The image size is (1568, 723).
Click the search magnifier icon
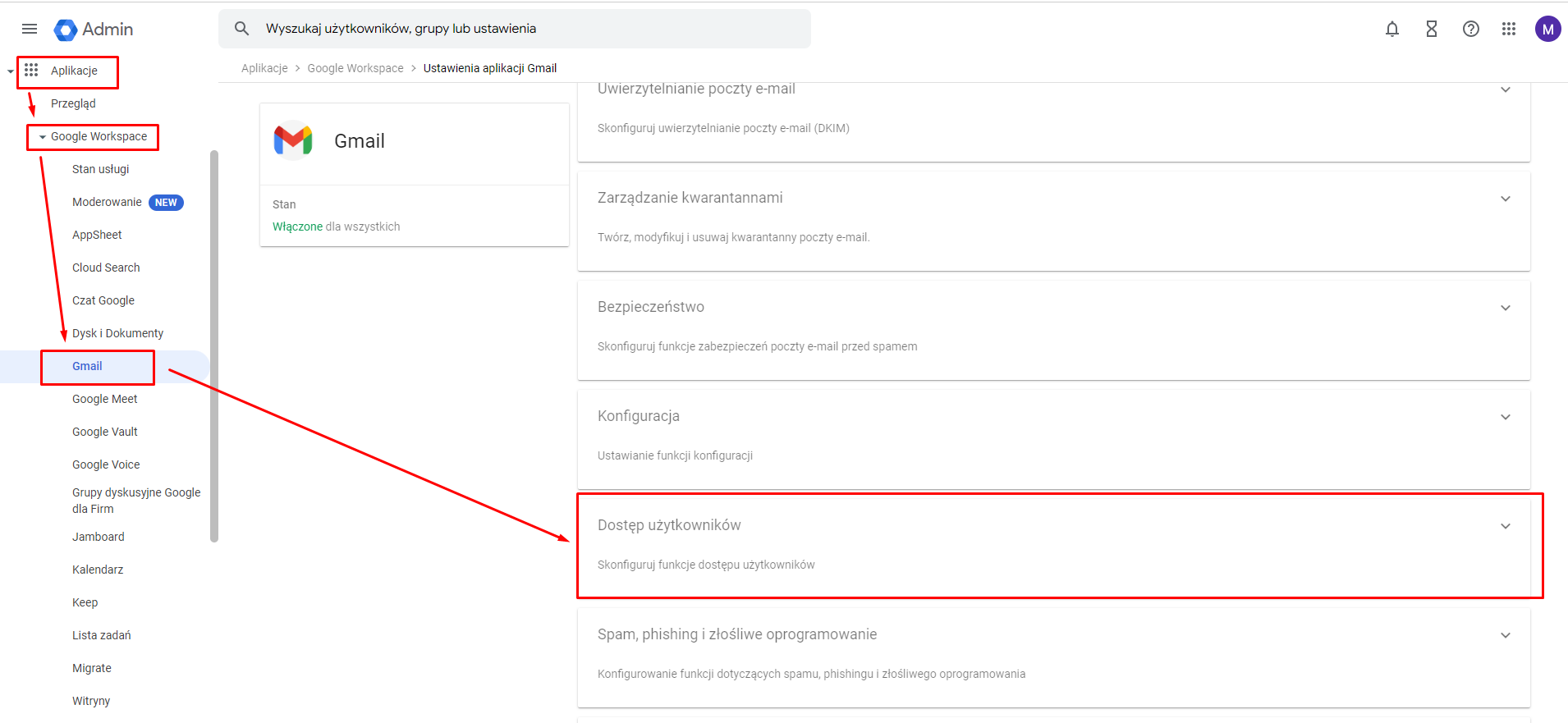coord(241,29)
